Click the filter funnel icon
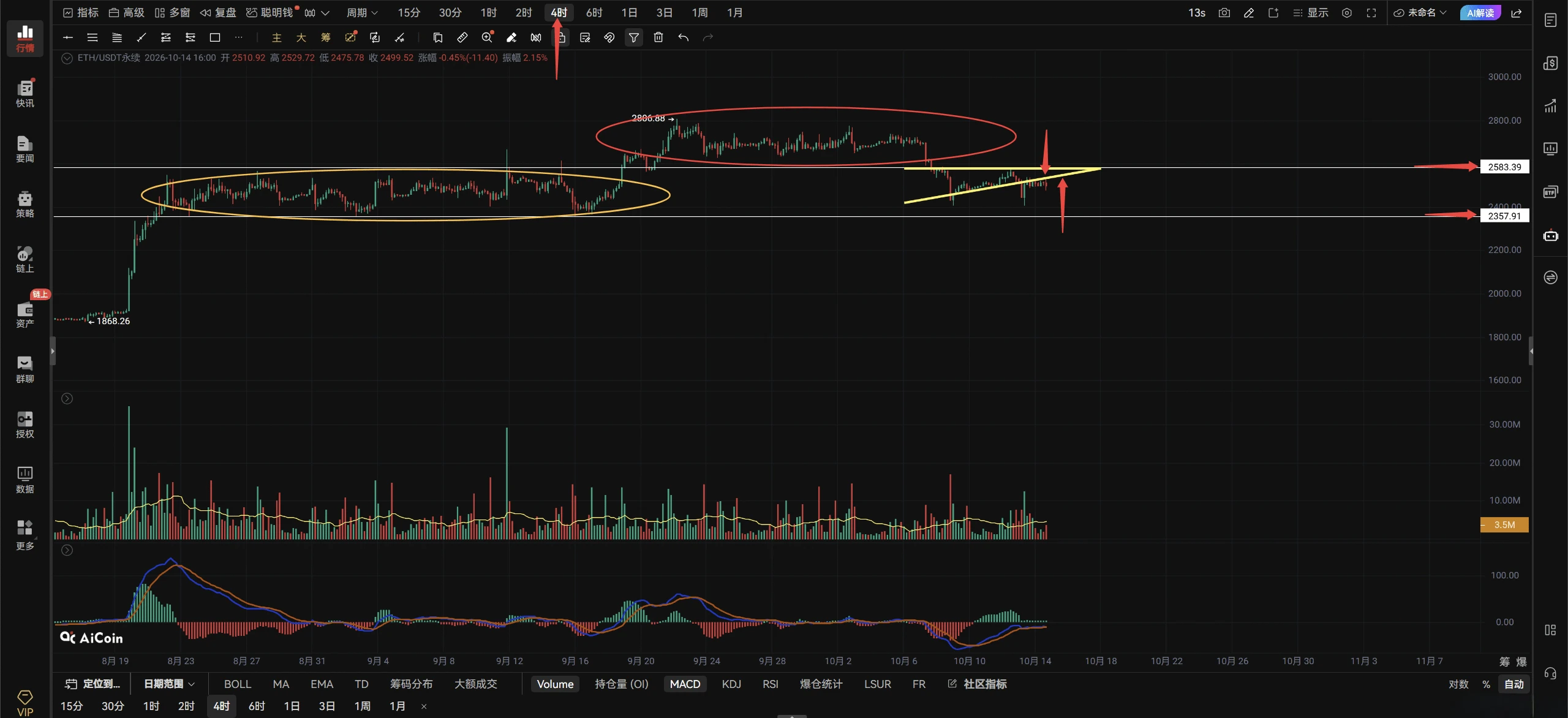The image size is (1568, 718). 634,37
